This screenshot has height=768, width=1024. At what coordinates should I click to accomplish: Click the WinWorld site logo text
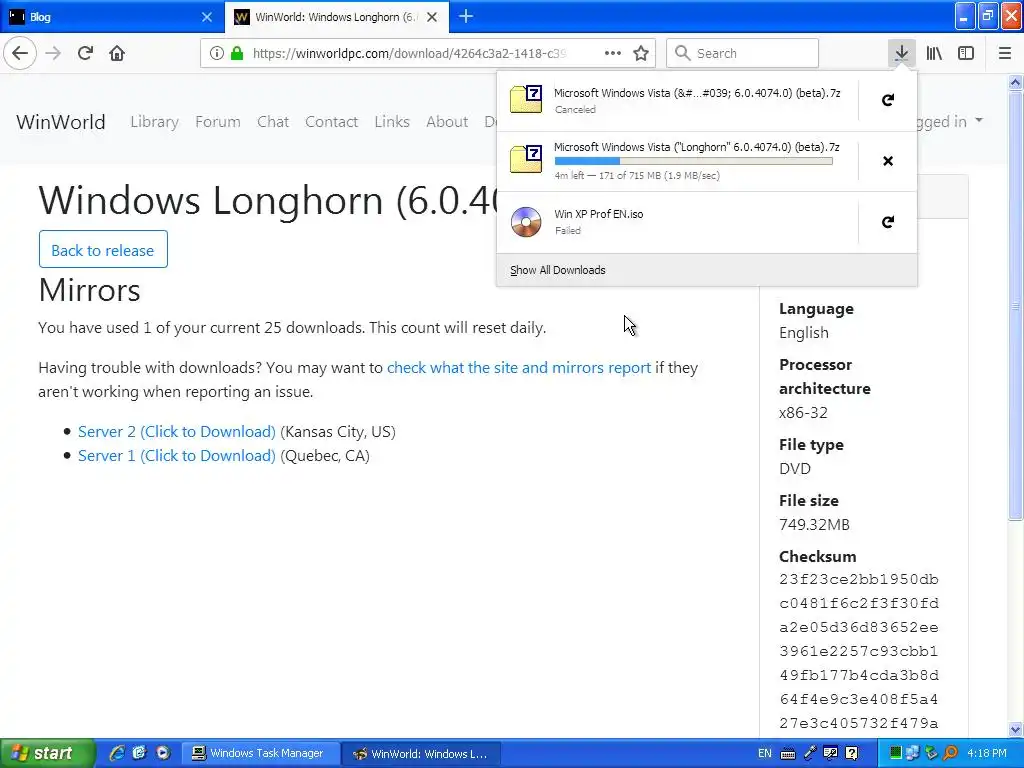(61, 121)
